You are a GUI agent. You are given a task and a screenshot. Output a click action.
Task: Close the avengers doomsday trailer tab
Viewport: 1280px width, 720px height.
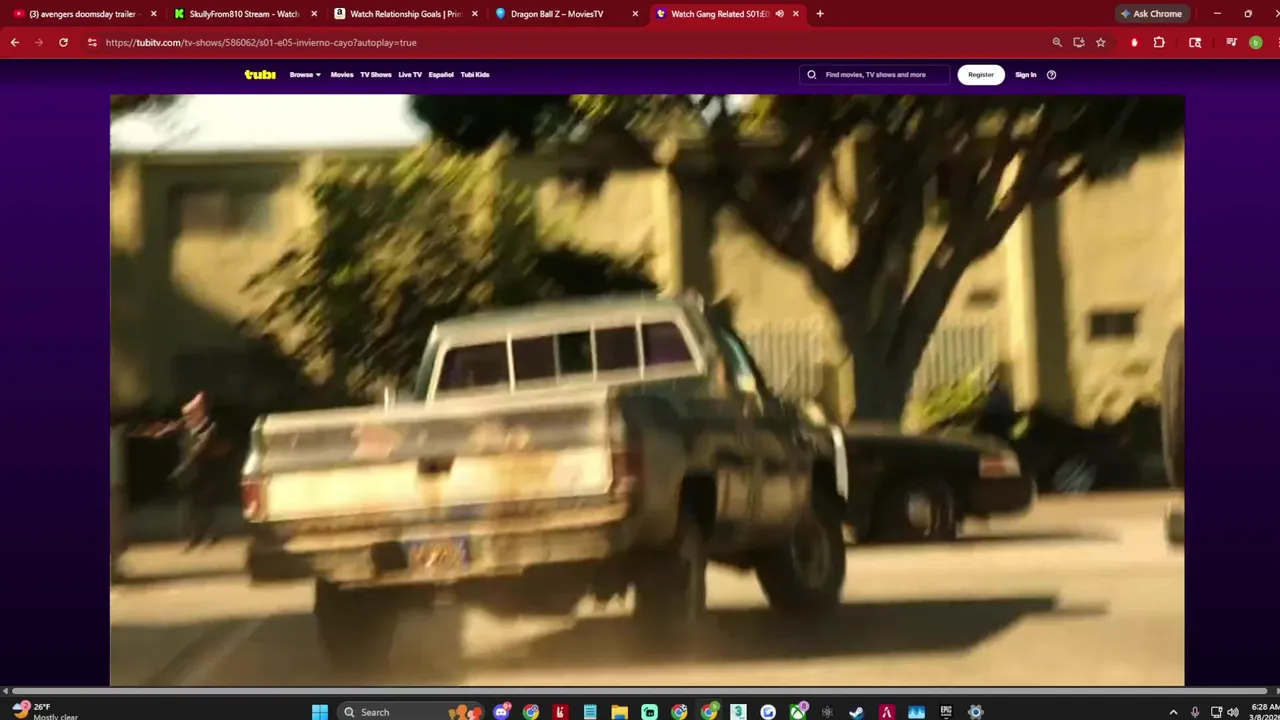point(153,14)
